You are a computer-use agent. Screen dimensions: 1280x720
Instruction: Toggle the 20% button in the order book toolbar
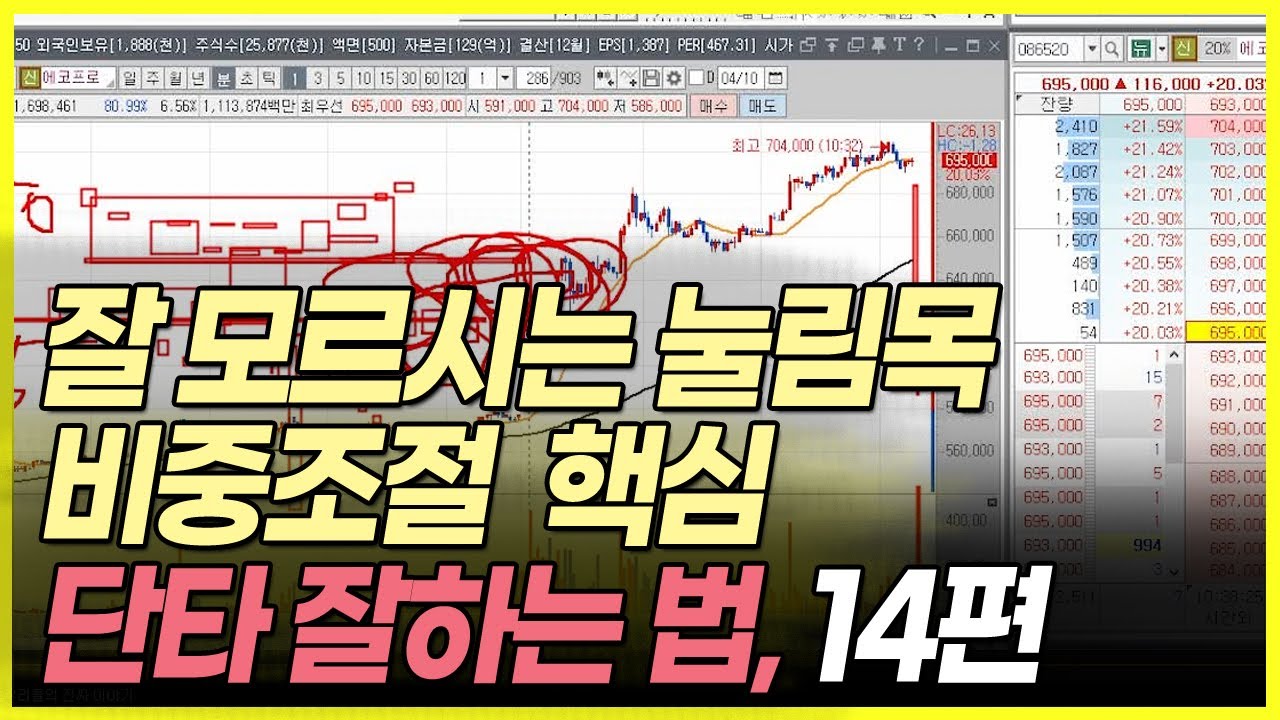pyautogui.click(x=1218, y=49)
